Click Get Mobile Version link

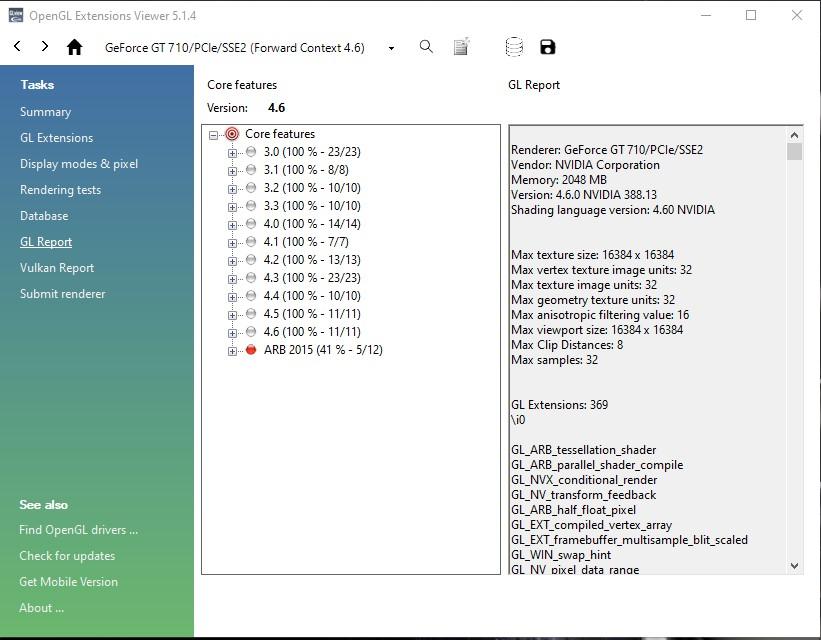point(69,582)
